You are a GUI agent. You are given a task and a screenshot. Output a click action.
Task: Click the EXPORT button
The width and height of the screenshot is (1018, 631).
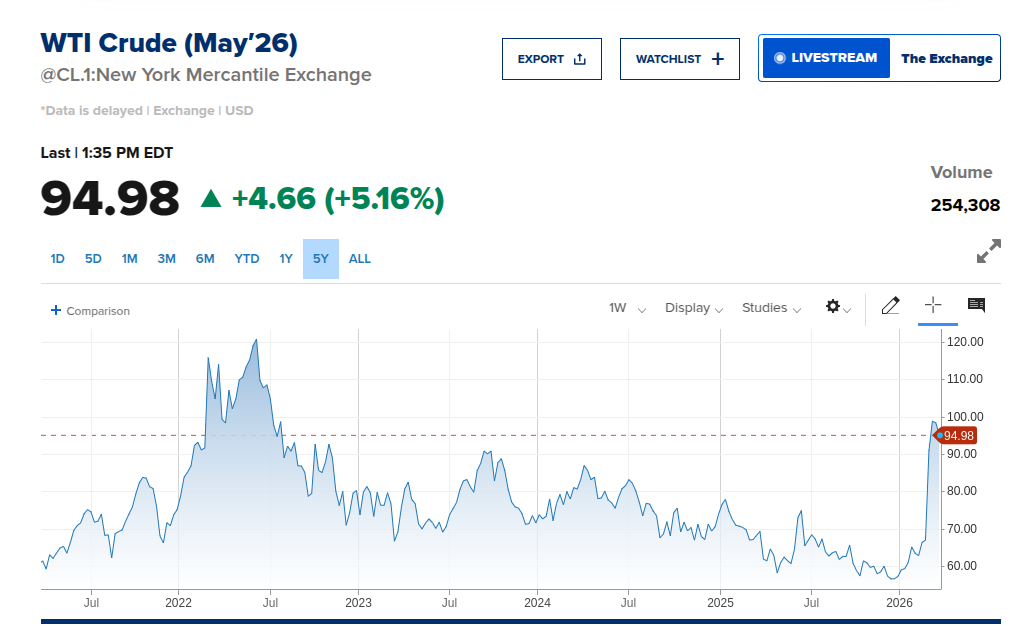[551, 59]
